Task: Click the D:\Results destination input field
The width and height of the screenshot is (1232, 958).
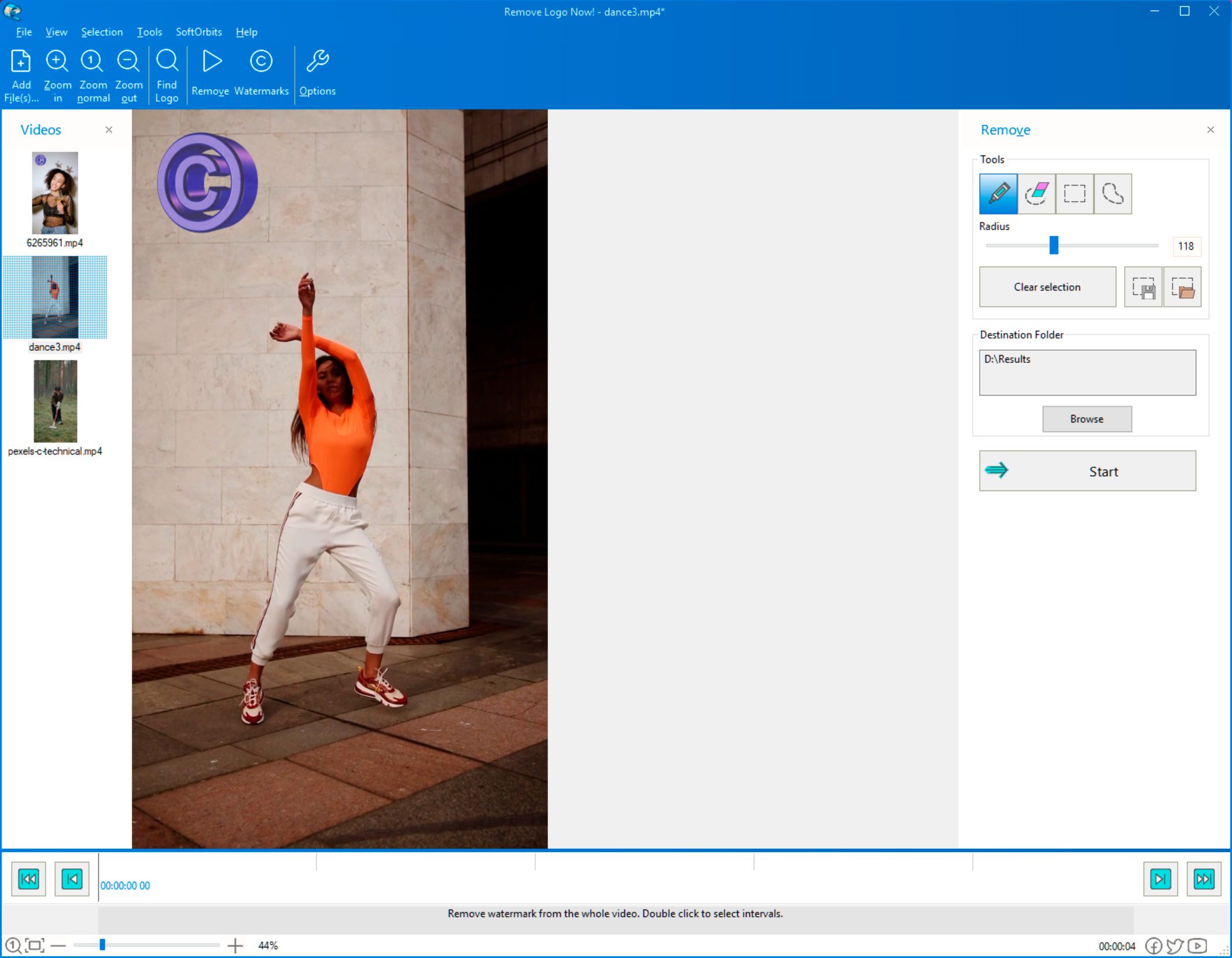Action: (x=1087, y=371)
